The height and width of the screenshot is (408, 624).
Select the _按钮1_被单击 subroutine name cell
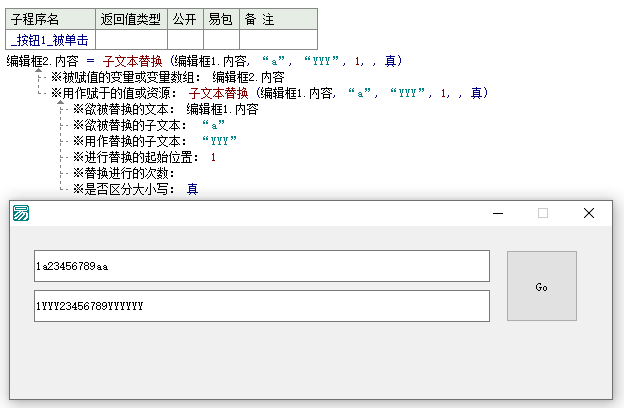click(x=51, y=40)
